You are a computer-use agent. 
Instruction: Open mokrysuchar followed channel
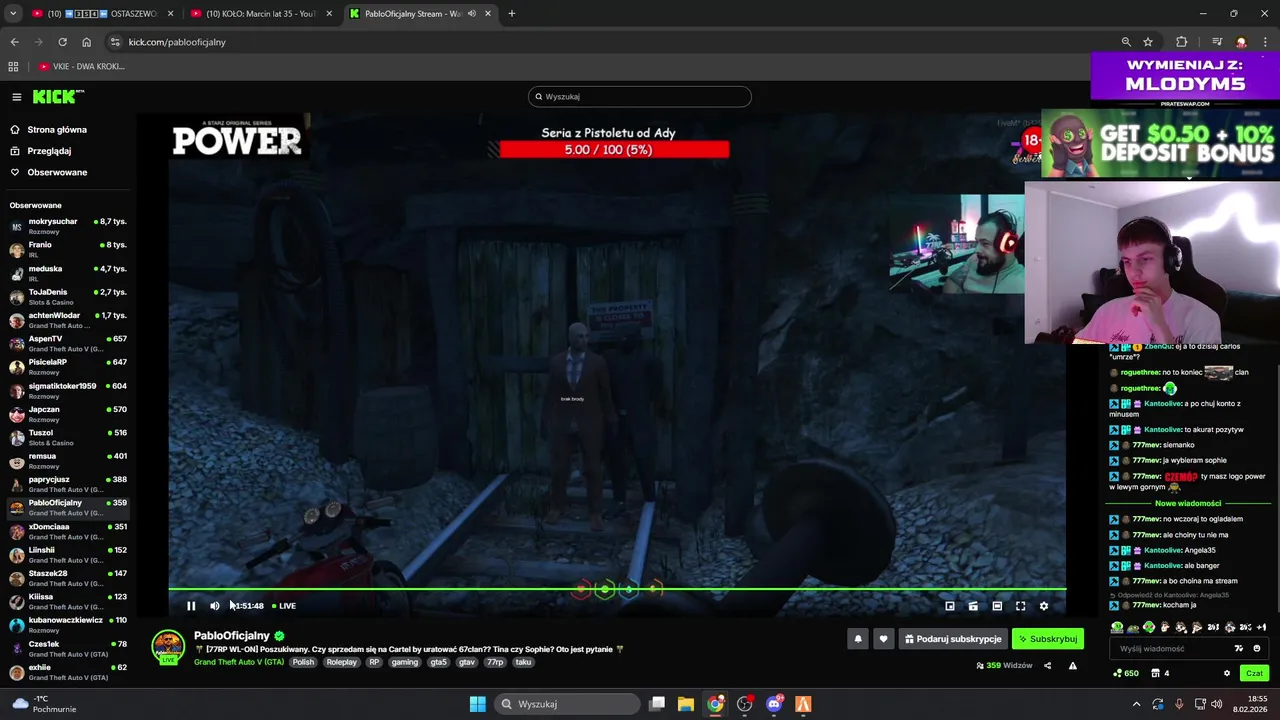click(68, 226)
